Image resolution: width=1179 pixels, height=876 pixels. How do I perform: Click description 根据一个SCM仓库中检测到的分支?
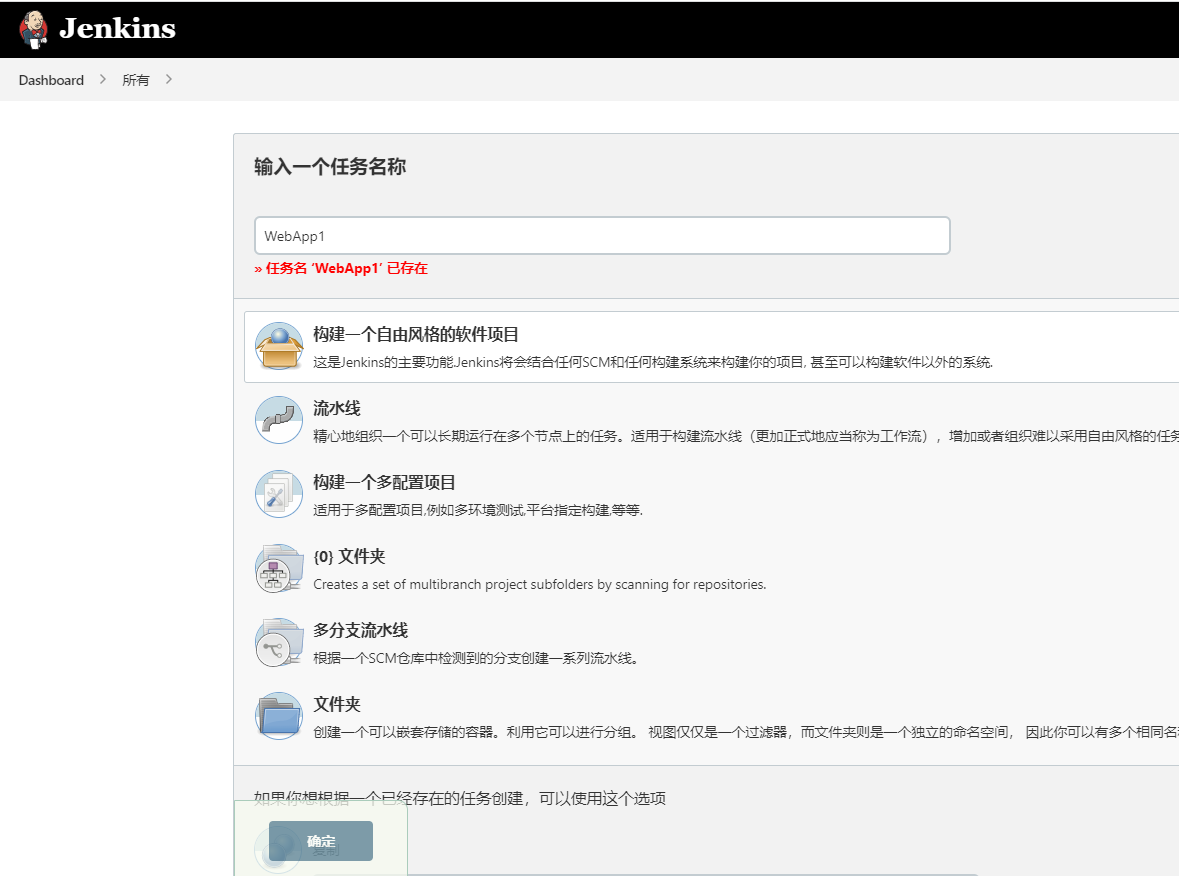point(475,658)
